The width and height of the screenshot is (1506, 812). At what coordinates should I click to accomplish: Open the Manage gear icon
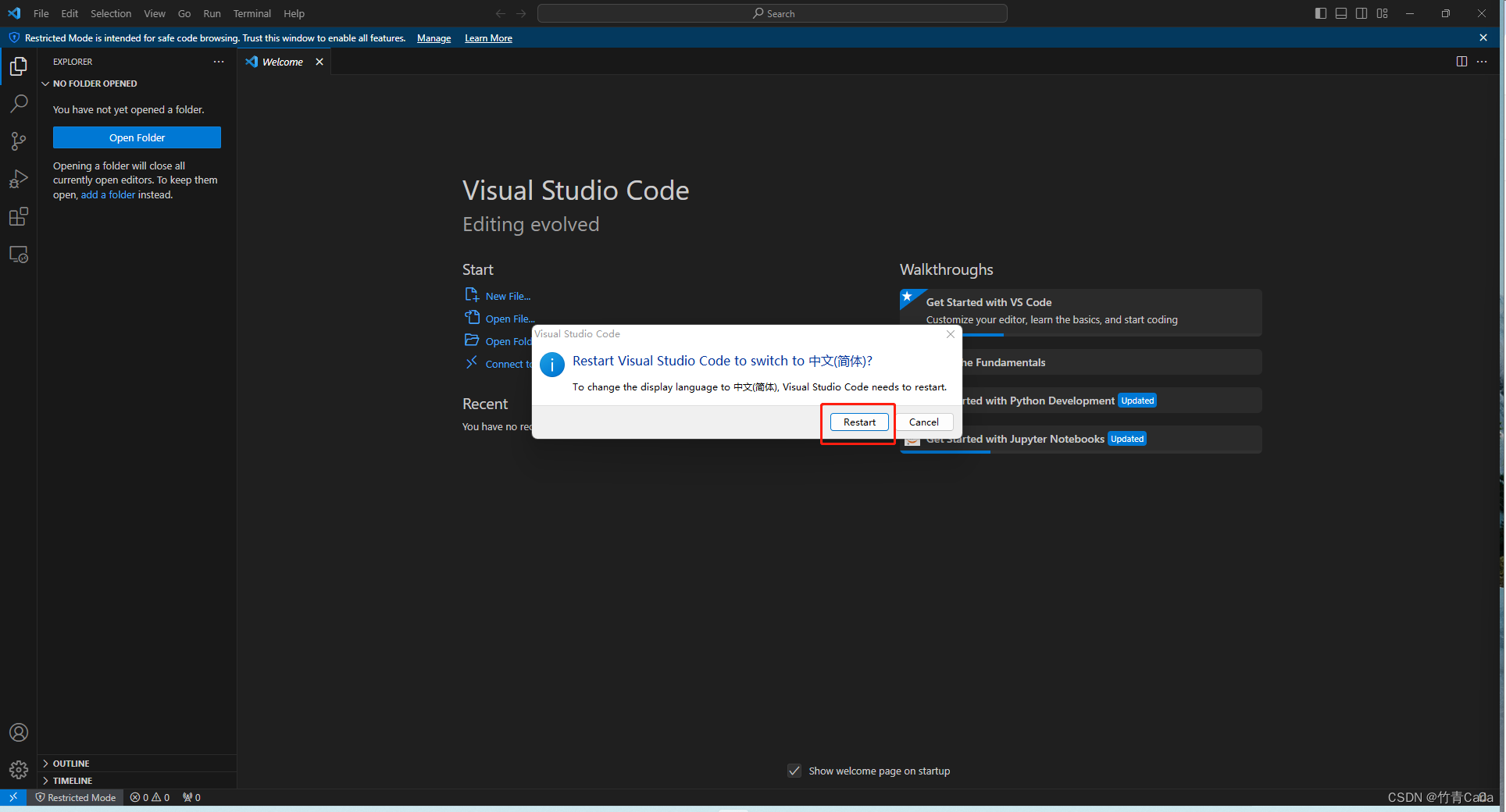[x=19, y=770]
